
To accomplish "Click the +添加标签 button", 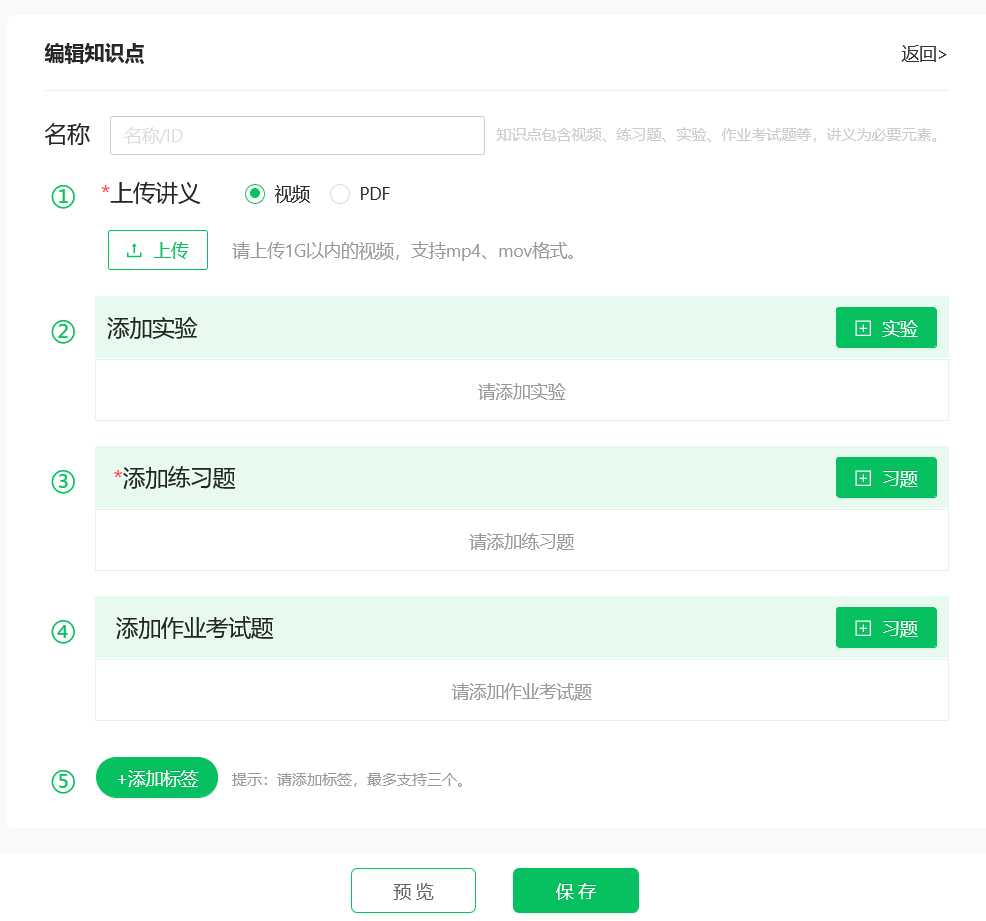I will [157, 778].
